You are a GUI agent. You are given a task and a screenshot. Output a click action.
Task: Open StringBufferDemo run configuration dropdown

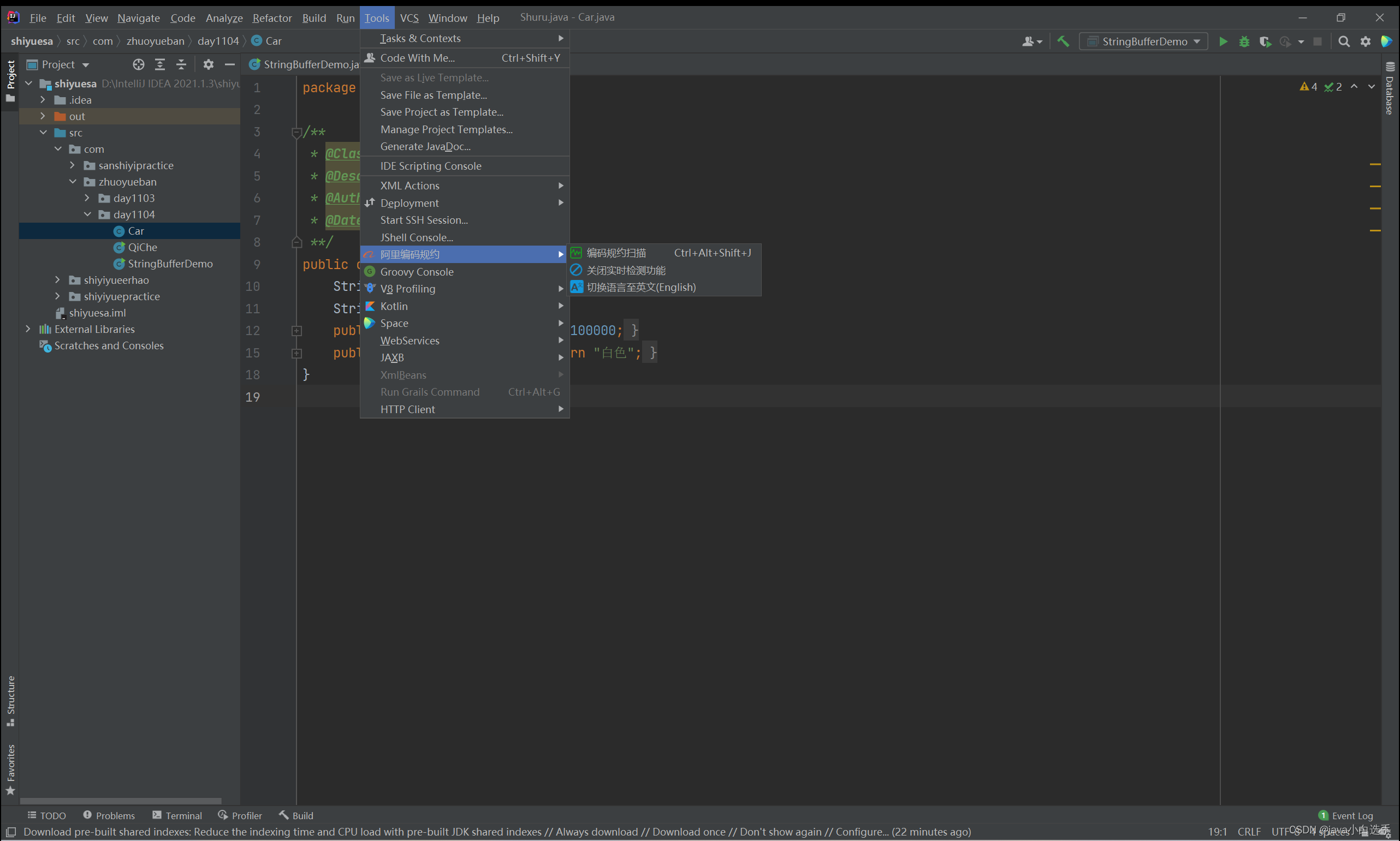click(1144, 41)
